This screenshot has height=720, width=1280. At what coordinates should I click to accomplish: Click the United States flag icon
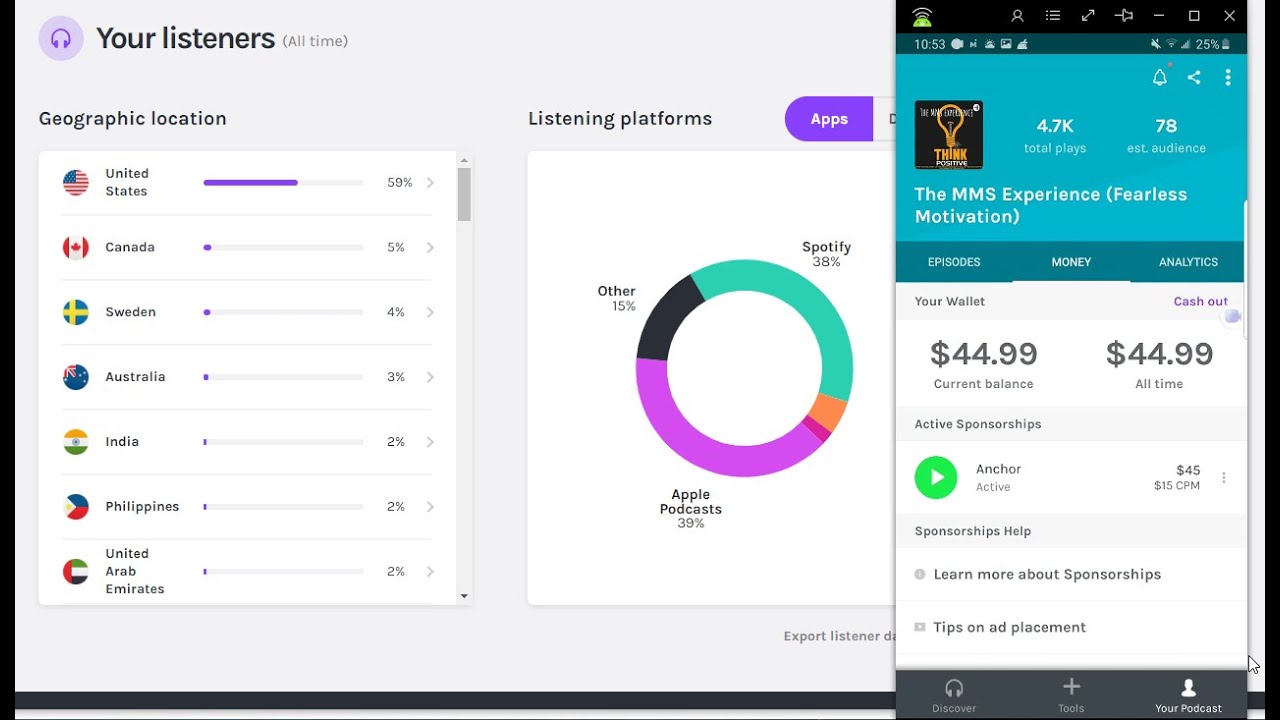pos(76,182)
